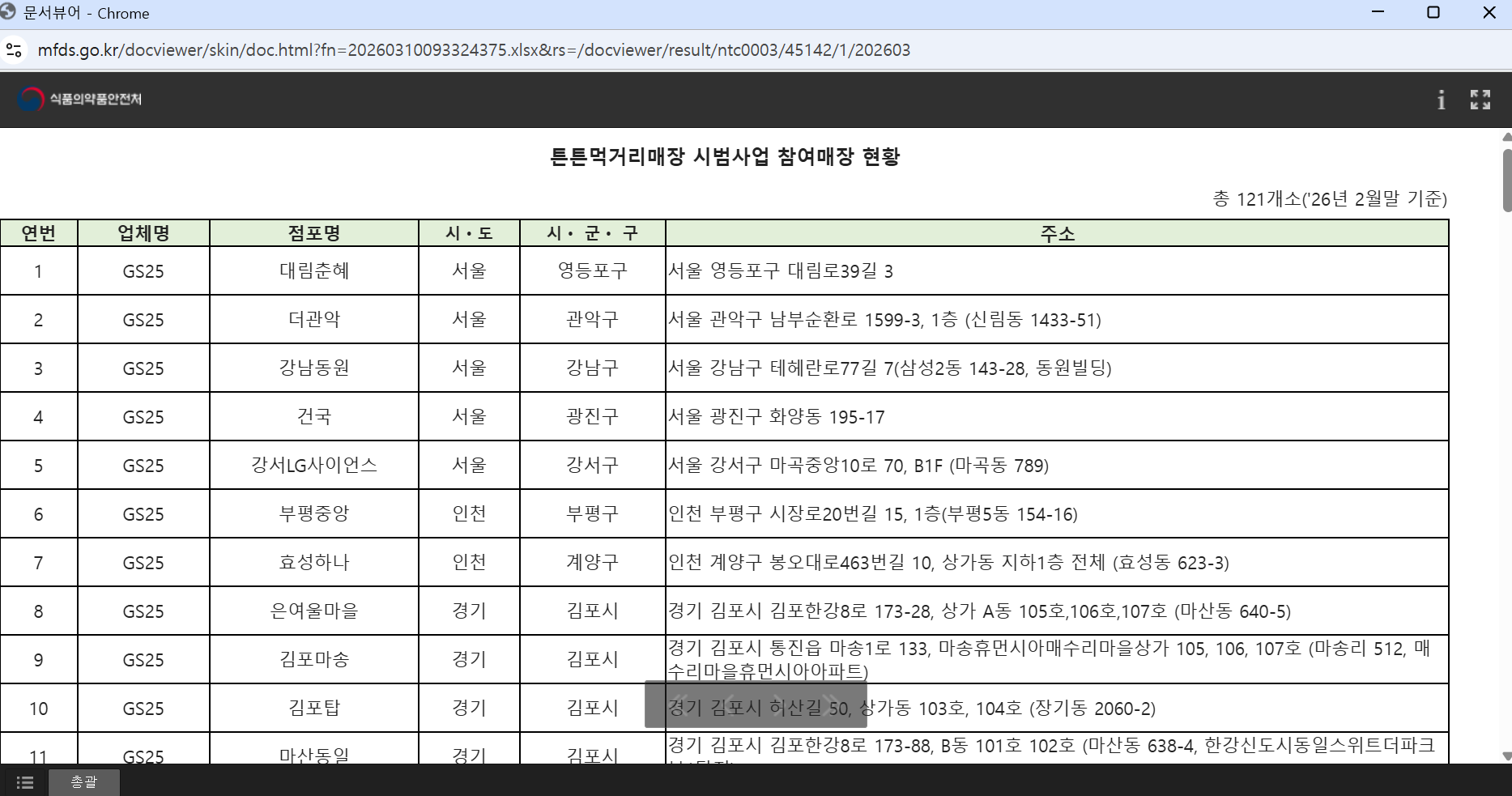
Task: Select store name 부평중앙
Action: tap(314, 513)
